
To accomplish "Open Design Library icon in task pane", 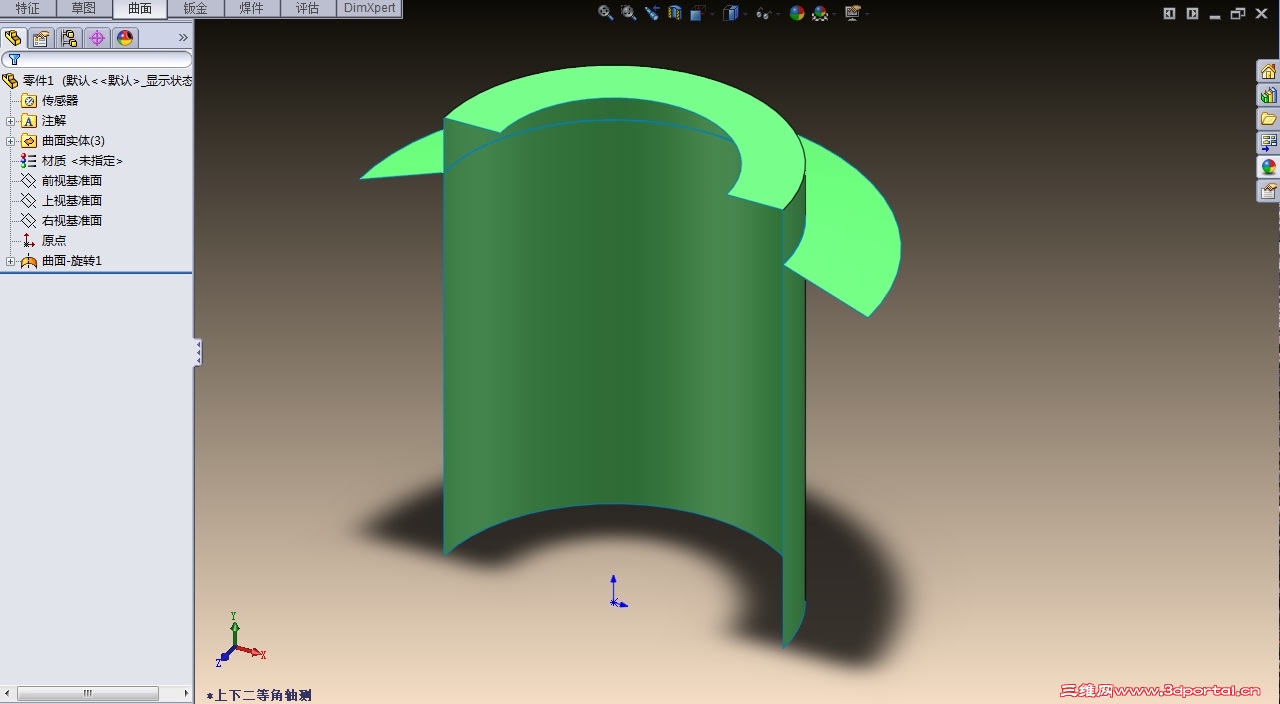I will (x=1268, y=95).
